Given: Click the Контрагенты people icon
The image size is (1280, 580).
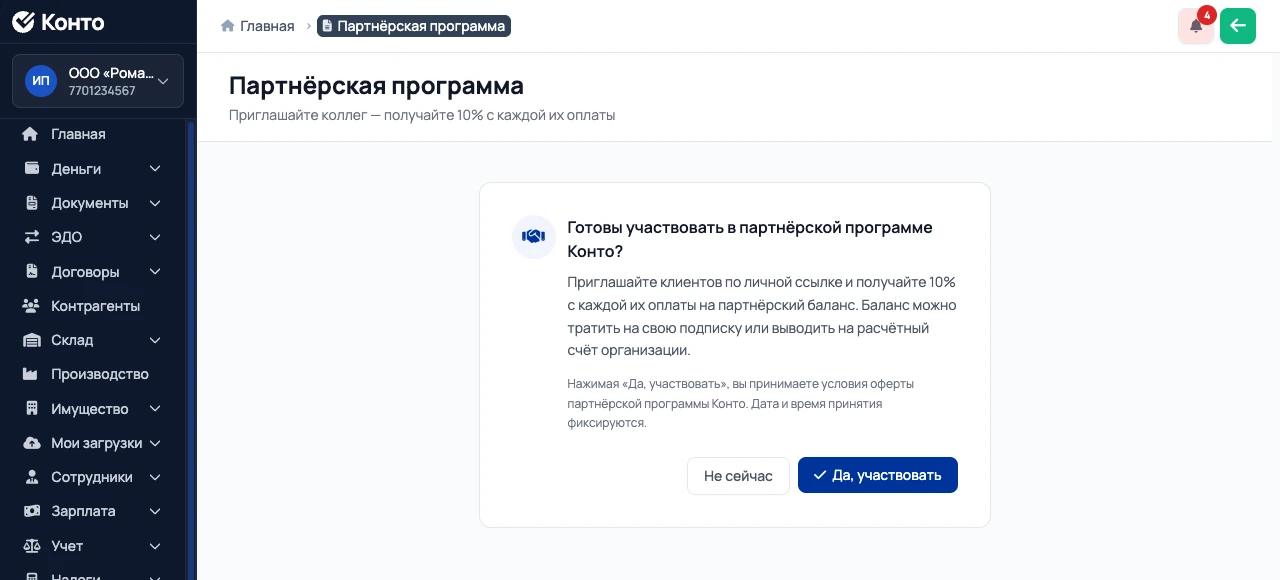Looking at the screenshot, I should (31, 306).
